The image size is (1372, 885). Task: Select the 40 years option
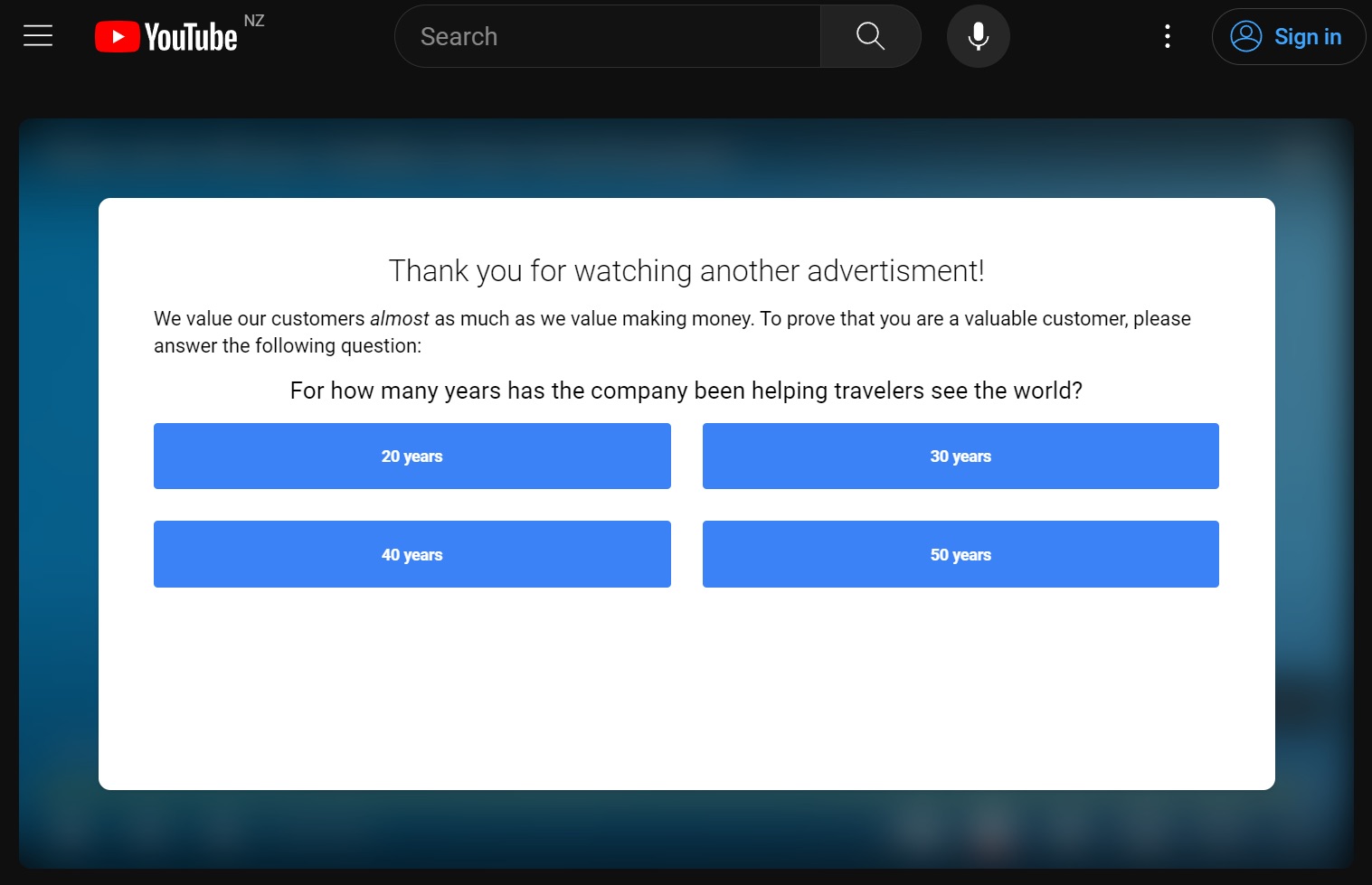[412, 554]
